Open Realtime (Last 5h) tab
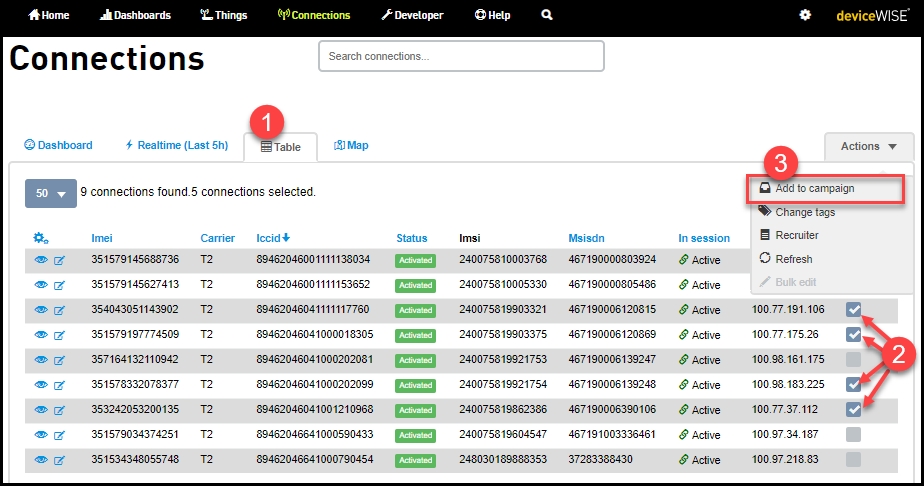This screenshot has width=924, height=486. [176, 146]
